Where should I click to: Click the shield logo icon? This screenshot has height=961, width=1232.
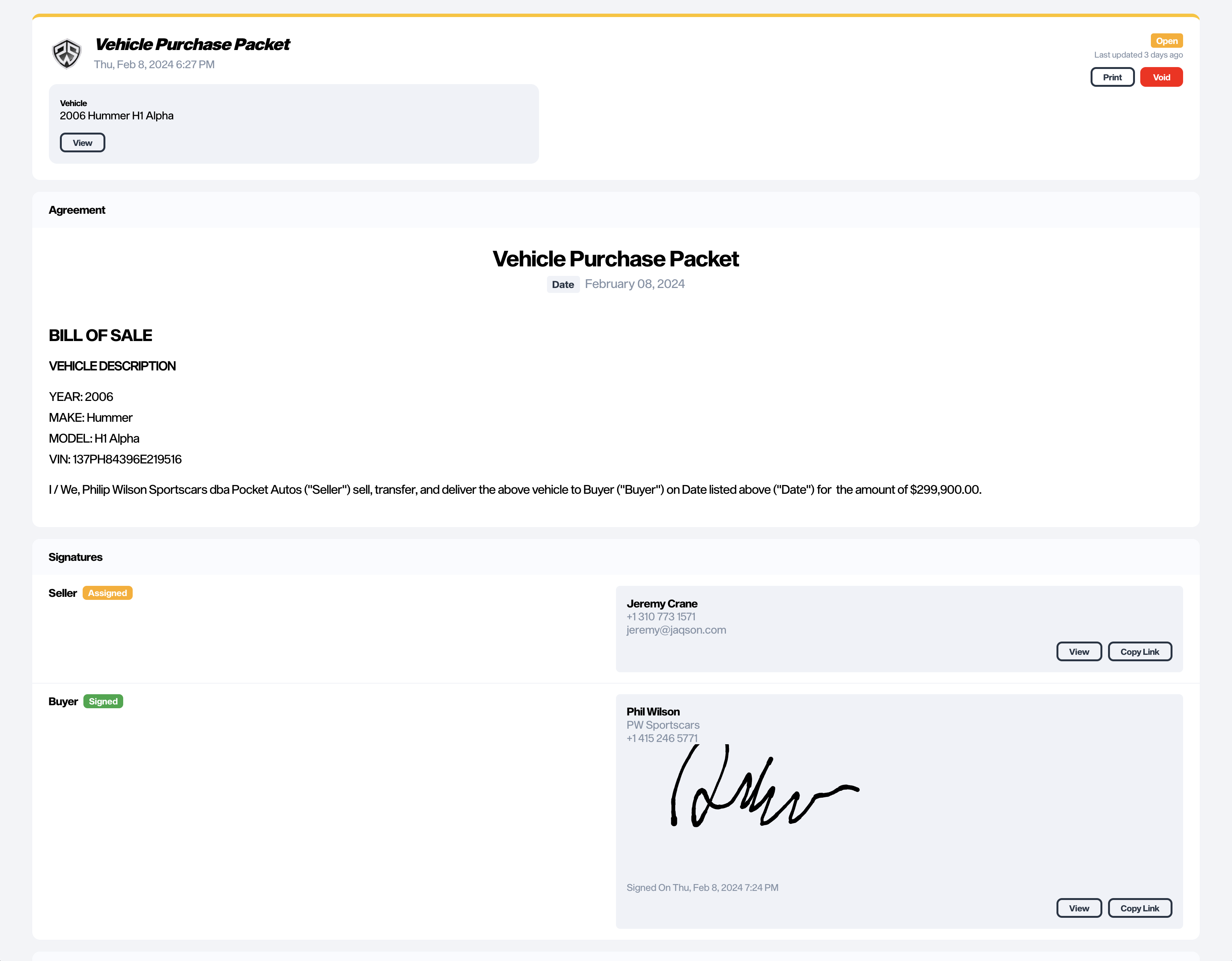click(67, 54)
